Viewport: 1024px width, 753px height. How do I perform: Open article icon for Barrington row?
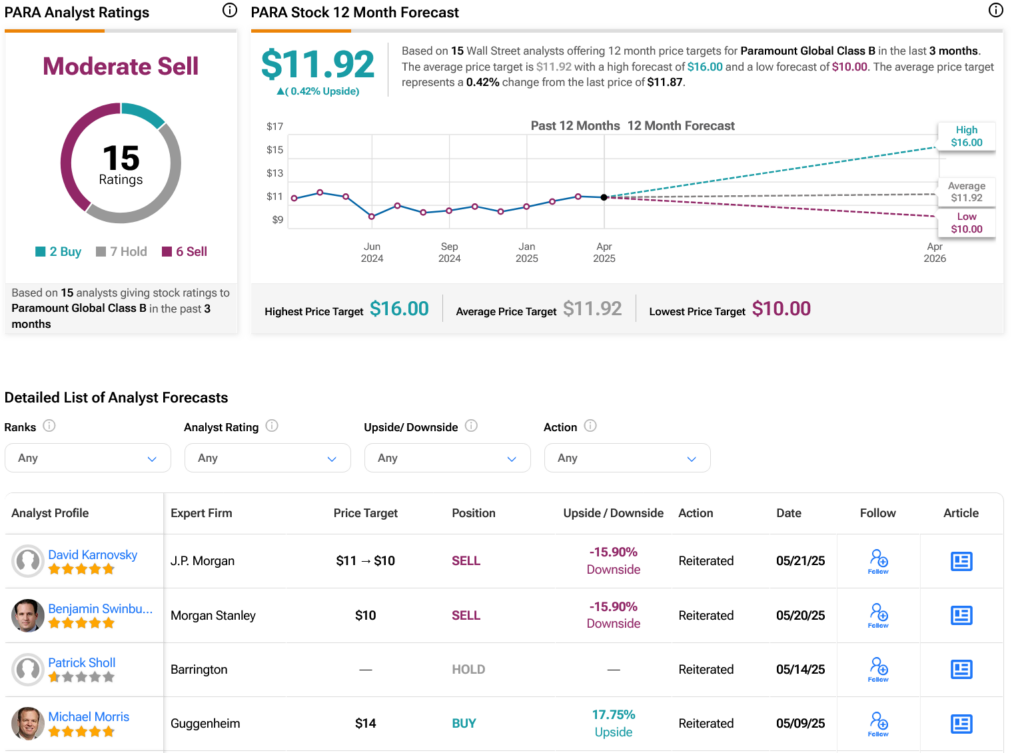click(961, 669)
